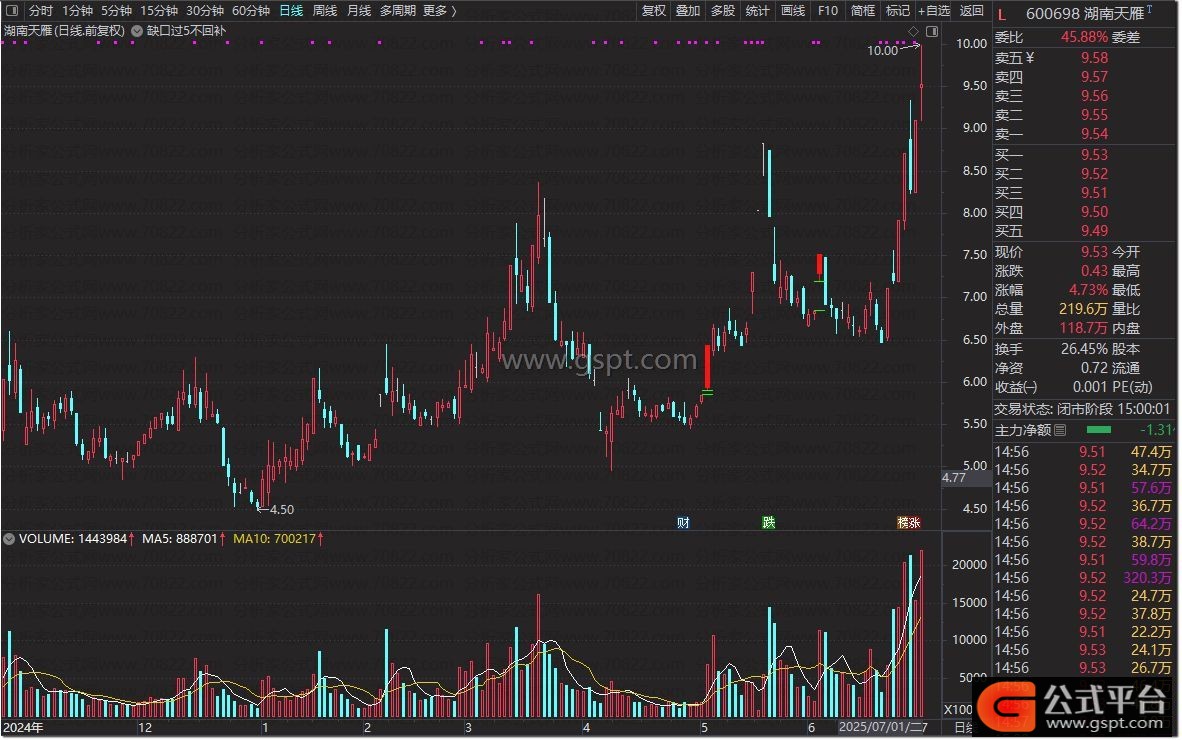Click the 换手 26.45% value
Image resolution: width=1182 pixels, height=740 pixels.
(1085, 349)
